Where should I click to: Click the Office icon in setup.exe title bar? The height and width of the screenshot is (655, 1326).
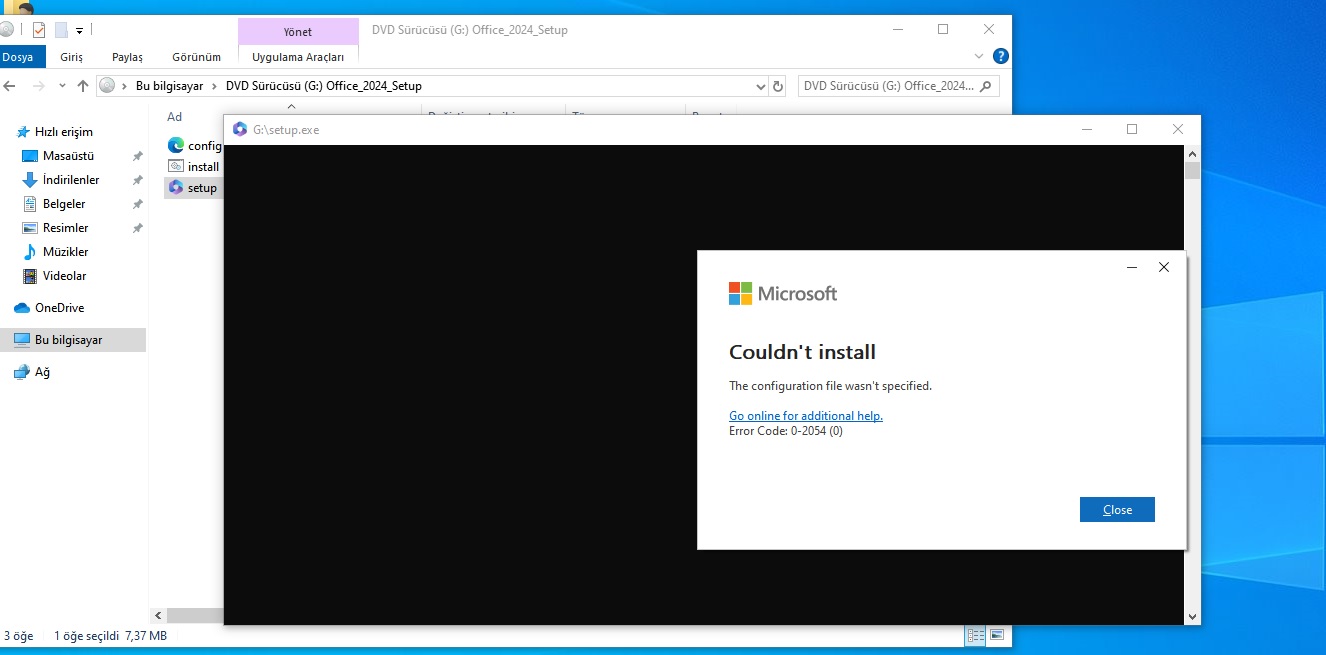(x=239, y=129)
